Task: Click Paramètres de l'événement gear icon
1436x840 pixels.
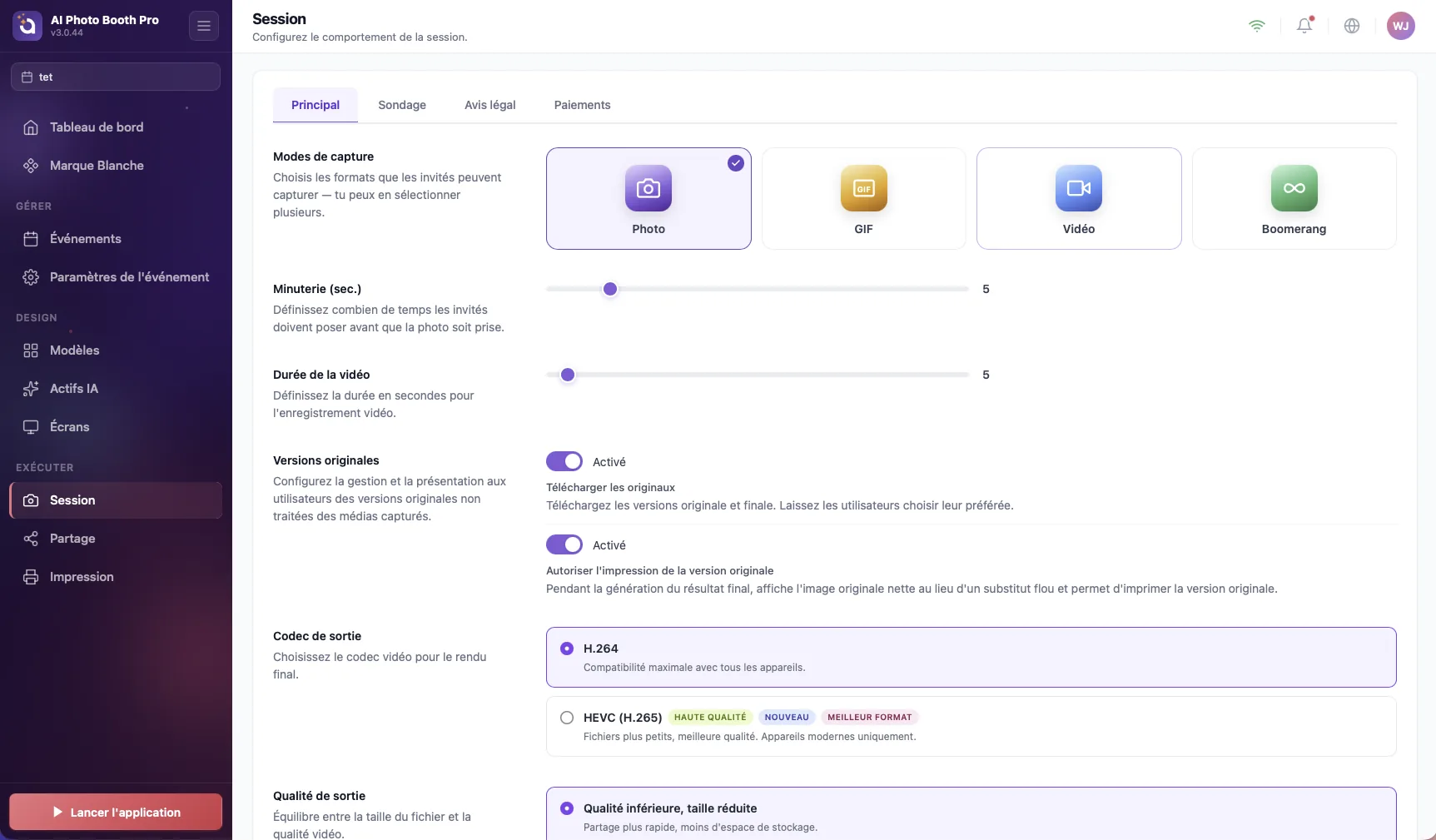Action: [x=31, y=277]
